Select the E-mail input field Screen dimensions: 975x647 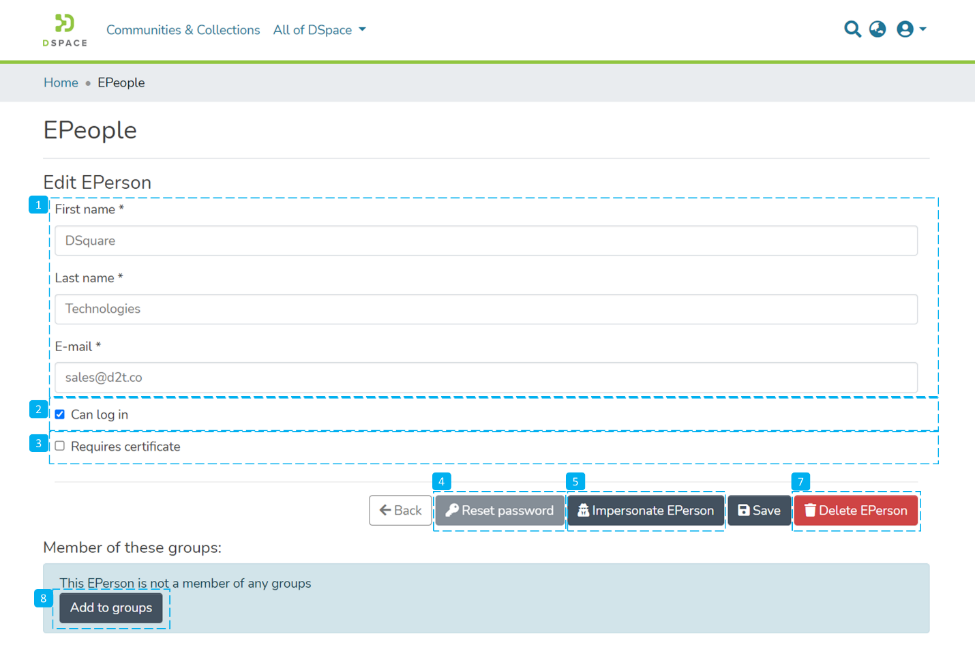(x=484, y=377)
